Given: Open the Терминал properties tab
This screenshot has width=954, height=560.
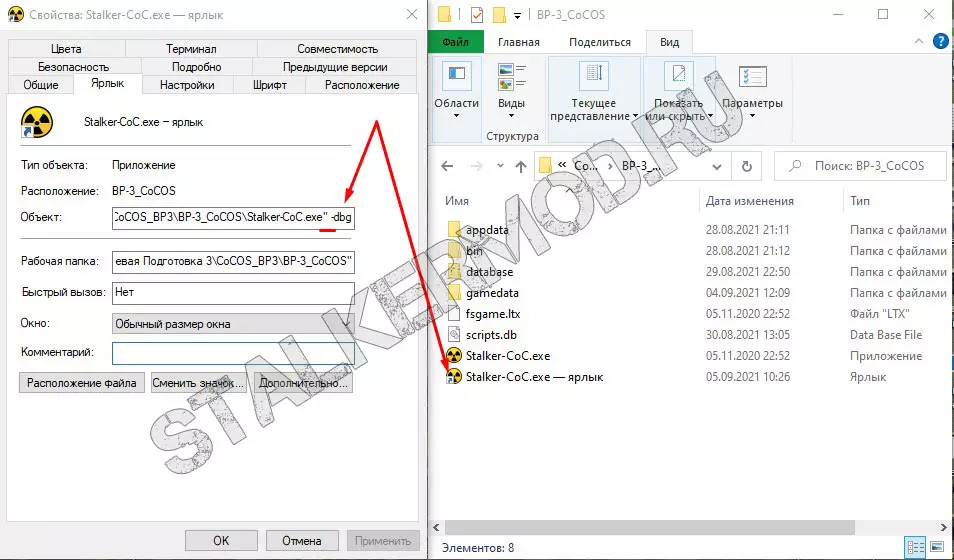Looking at the screenshot, I should coord(191,49).
